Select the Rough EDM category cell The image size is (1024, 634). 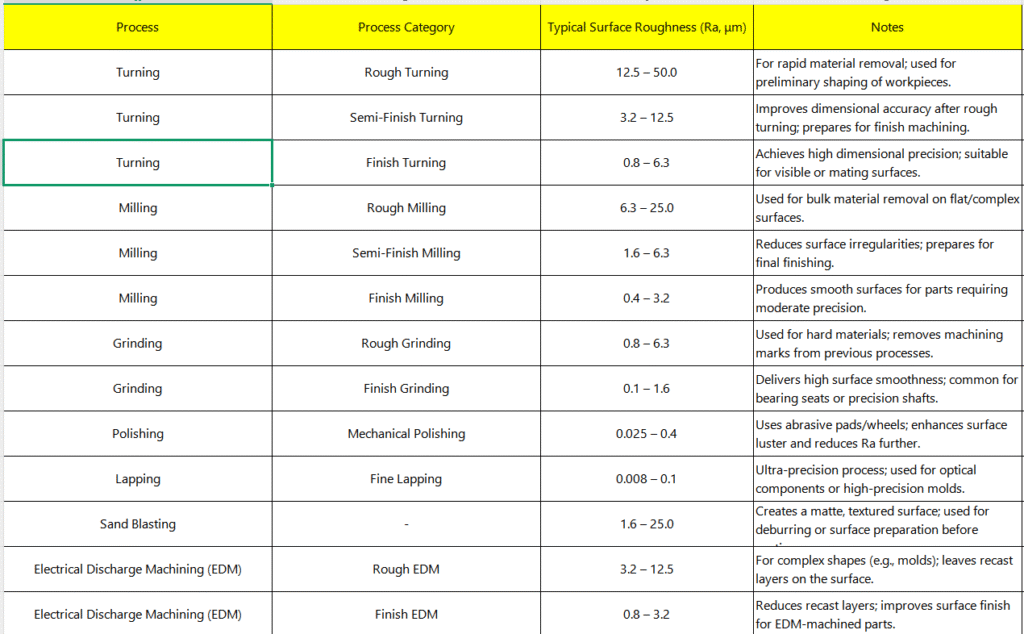click(x=406, y=569)
